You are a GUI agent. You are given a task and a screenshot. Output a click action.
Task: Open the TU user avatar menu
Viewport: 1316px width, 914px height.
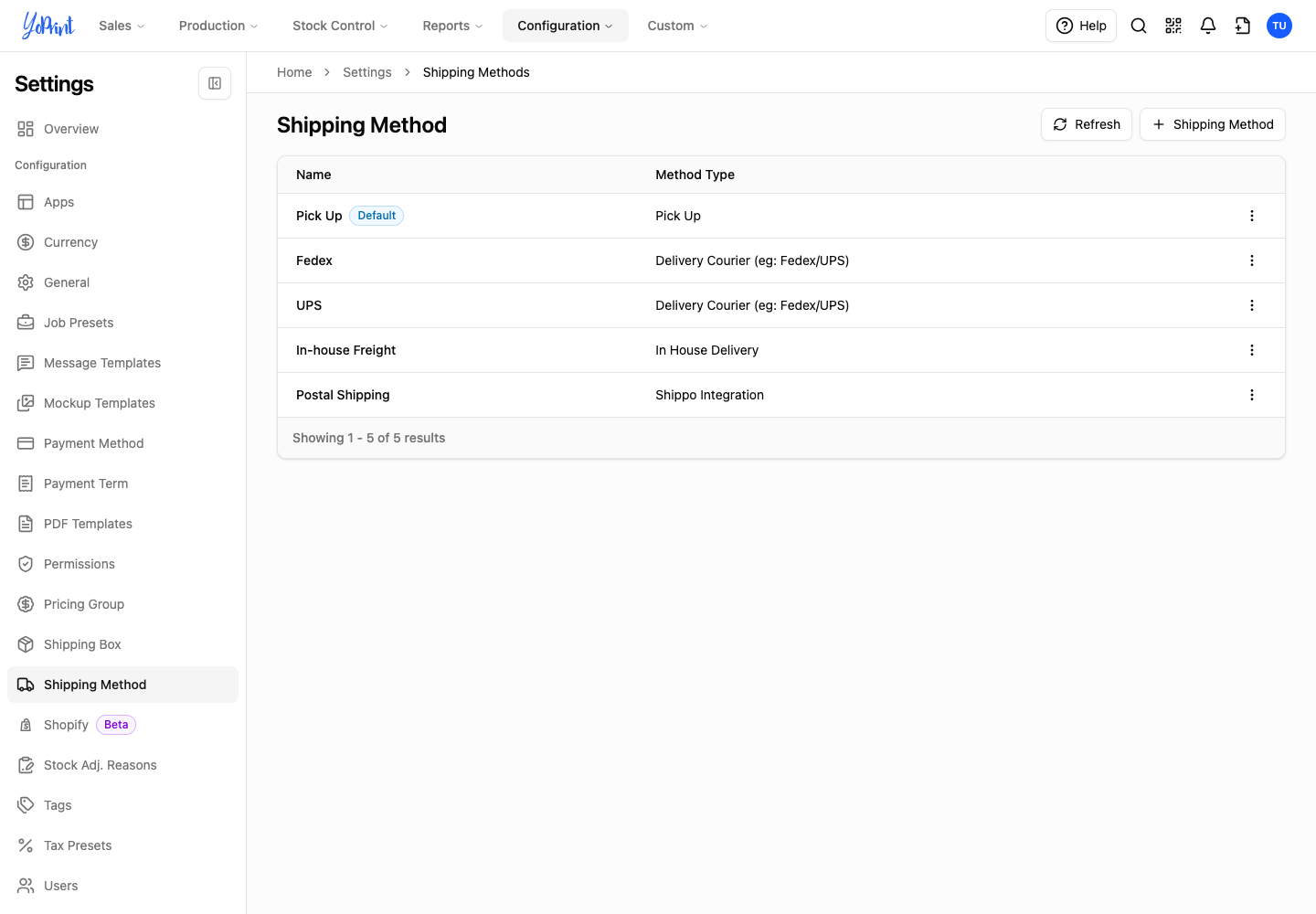coord(1279,26)
